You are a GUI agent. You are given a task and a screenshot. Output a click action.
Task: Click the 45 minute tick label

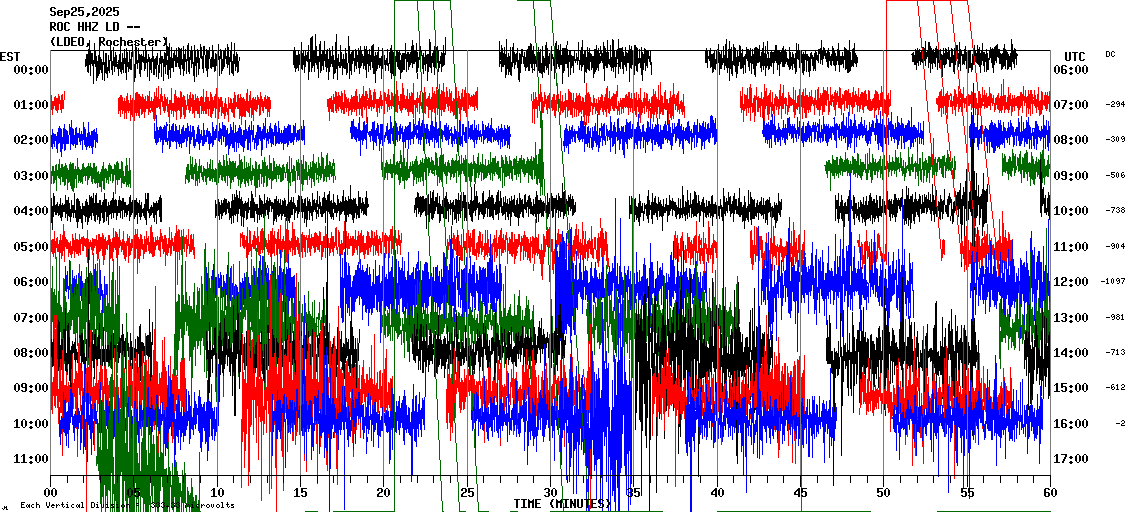point(801,493)
